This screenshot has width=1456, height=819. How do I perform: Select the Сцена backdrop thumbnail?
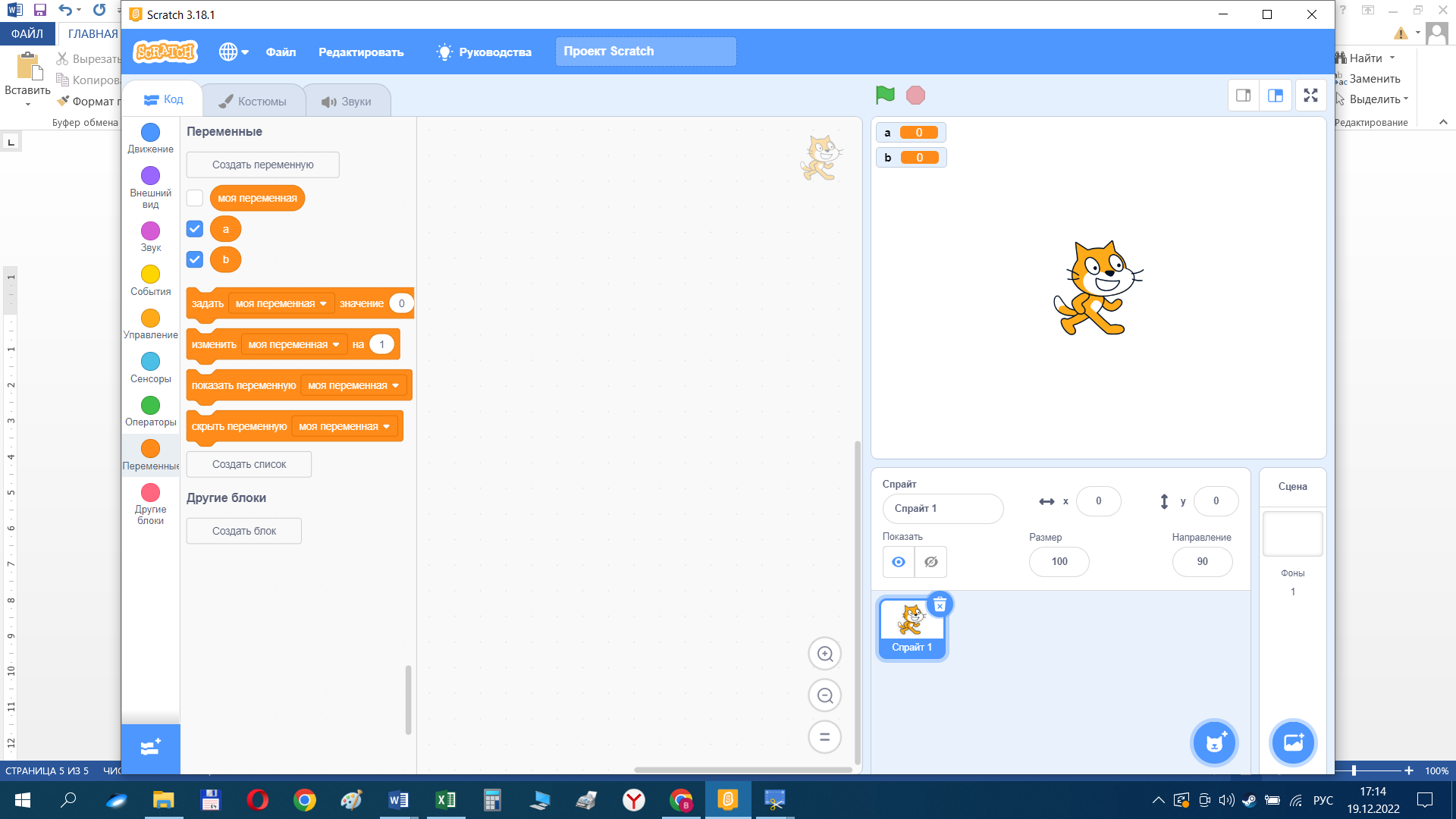pos(1292,533)
